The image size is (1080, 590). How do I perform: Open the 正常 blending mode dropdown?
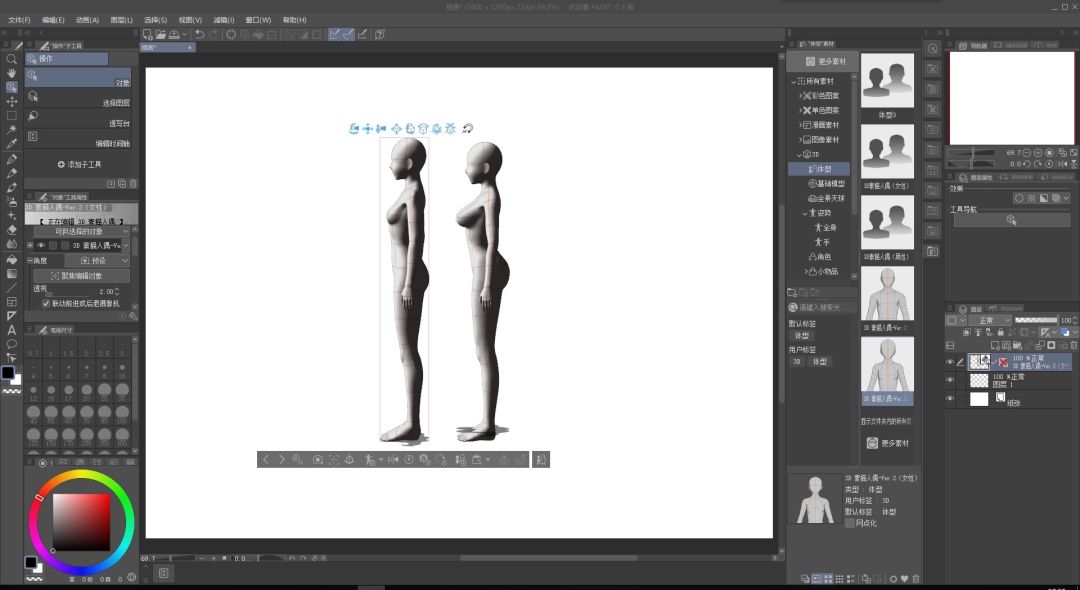[x=989, y=320]
